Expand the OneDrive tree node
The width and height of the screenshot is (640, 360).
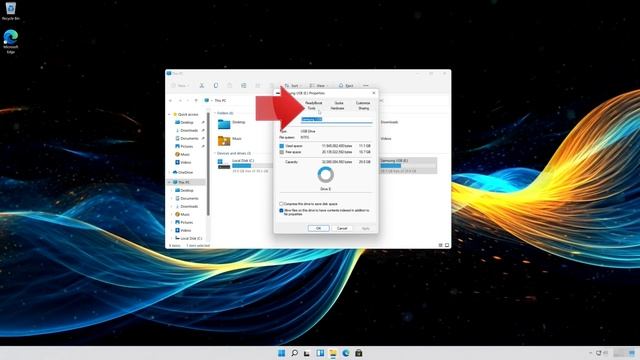point(170,173)
